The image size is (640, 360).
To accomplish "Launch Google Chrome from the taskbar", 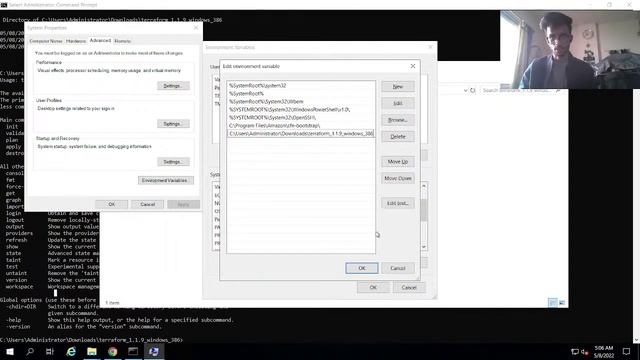I will (112, 351).
